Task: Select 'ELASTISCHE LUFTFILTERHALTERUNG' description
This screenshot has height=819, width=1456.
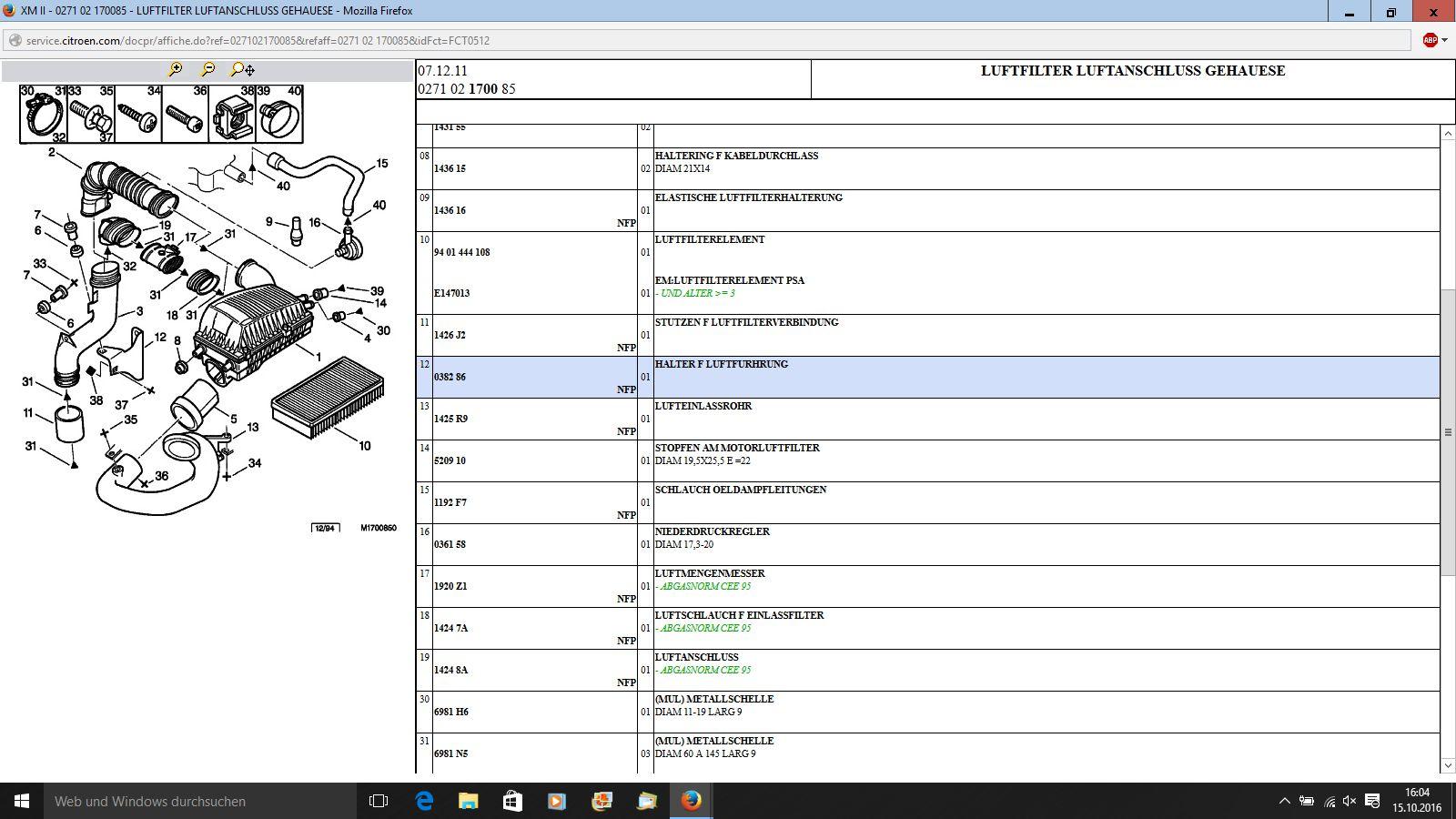Action: (748, 197)
